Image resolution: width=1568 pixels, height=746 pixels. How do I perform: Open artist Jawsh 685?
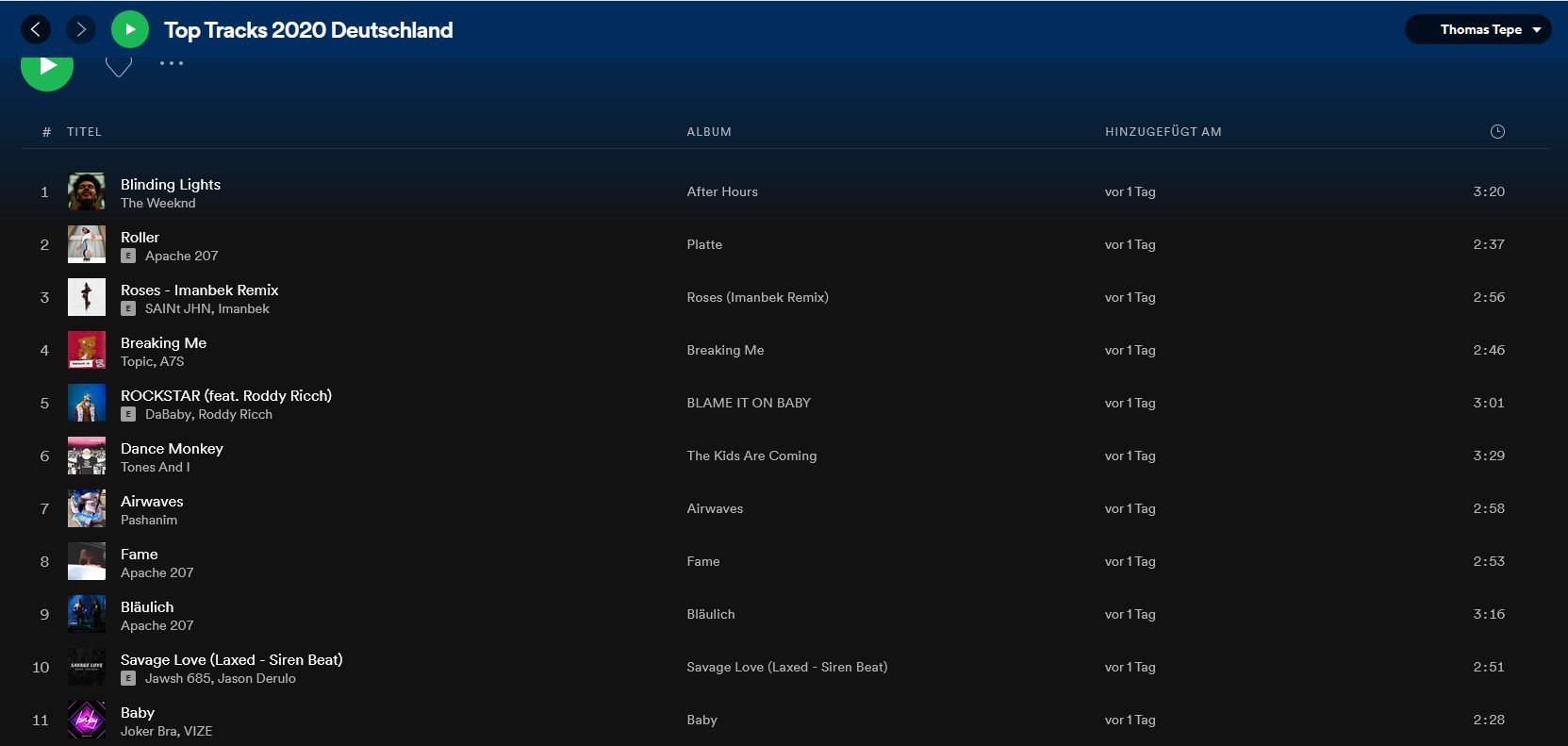[178, 678]
